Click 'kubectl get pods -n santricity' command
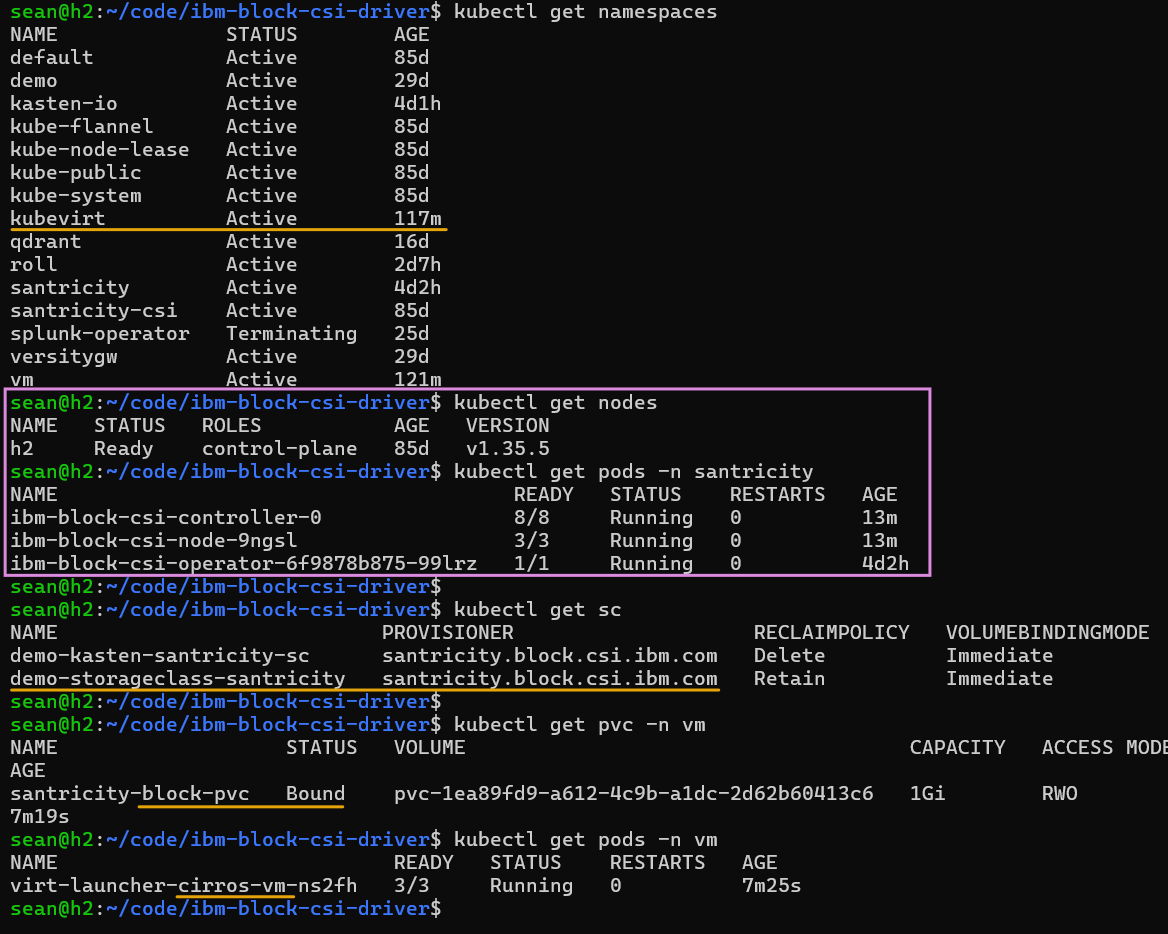Viewport: 1168px width, 934px height. 633,472
